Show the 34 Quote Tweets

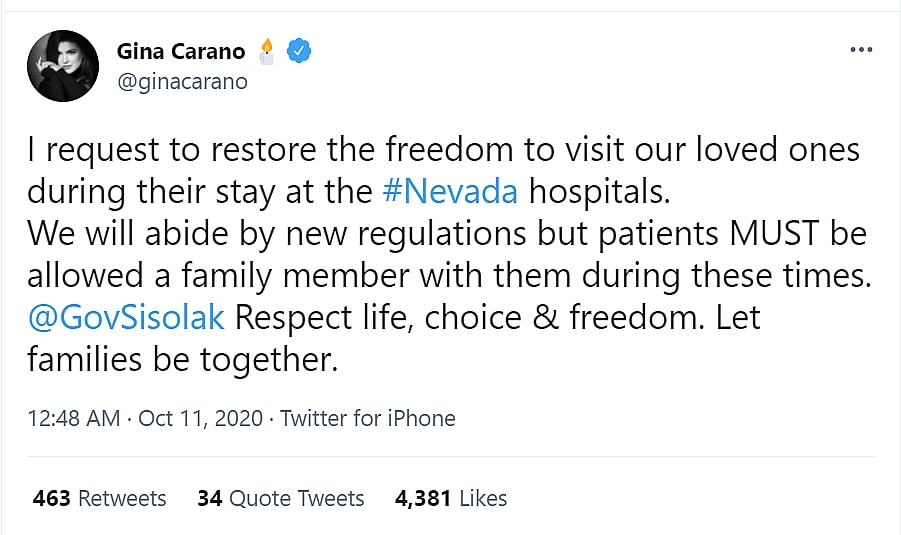click(x=280, y=497)
